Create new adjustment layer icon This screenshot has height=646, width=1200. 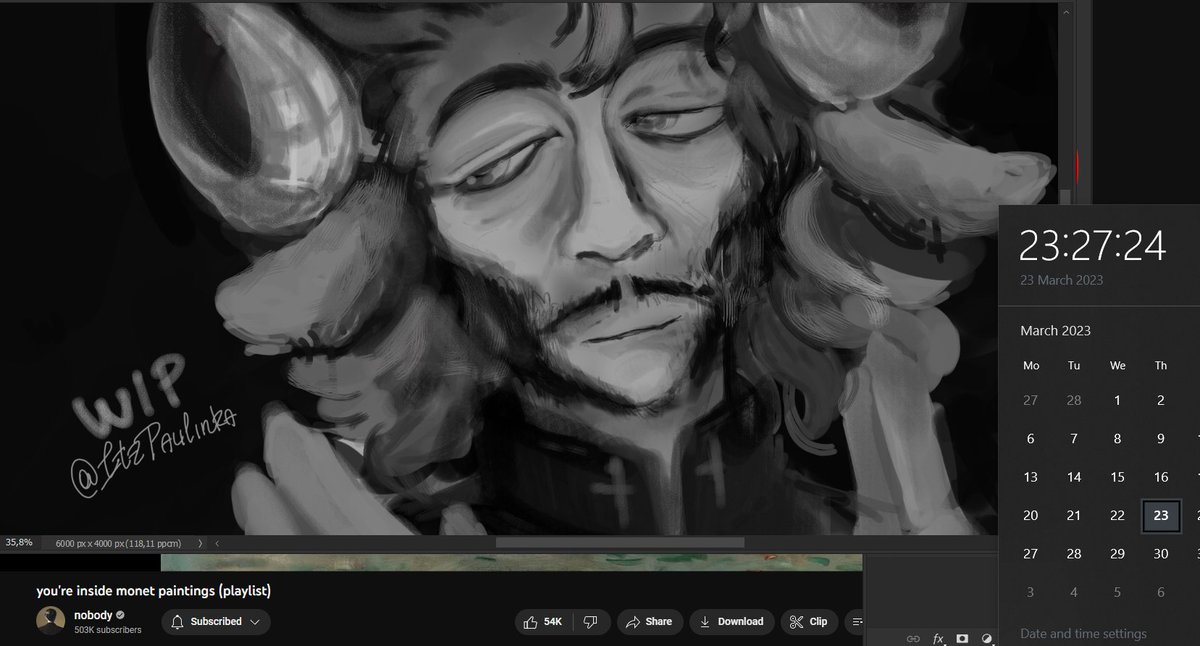pyautogui.click(x=986, y=638)
